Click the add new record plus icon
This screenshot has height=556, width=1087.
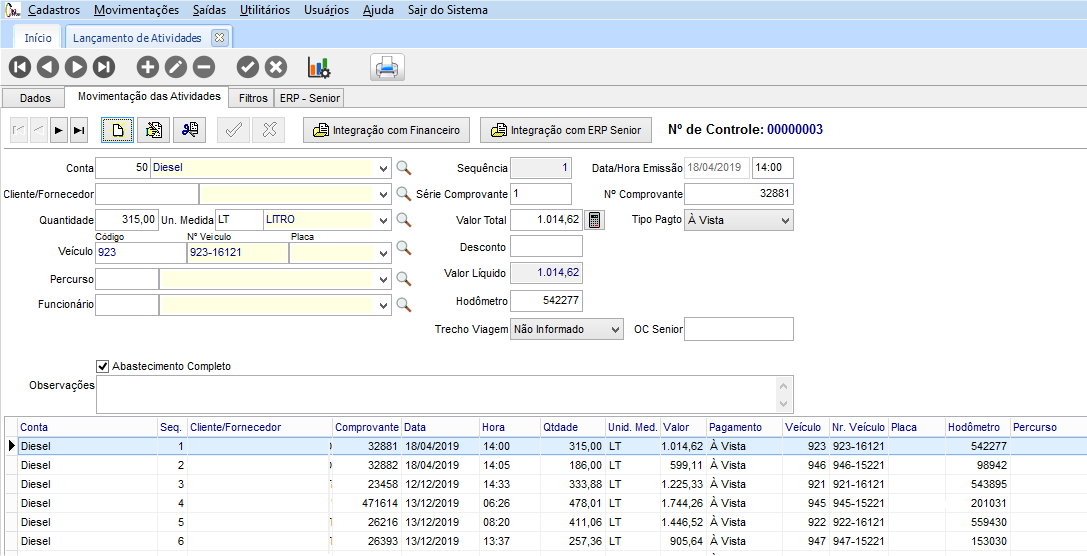click(147, 67)
